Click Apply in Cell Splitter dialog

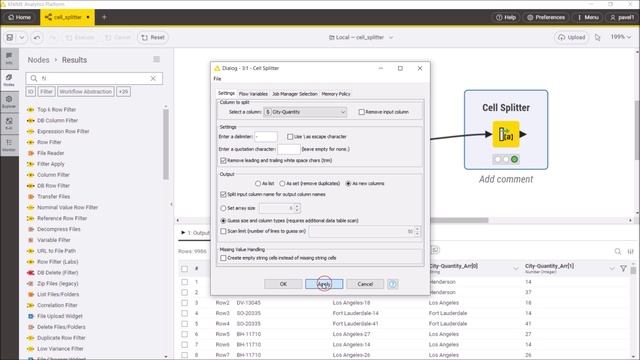tap(324, 284)
